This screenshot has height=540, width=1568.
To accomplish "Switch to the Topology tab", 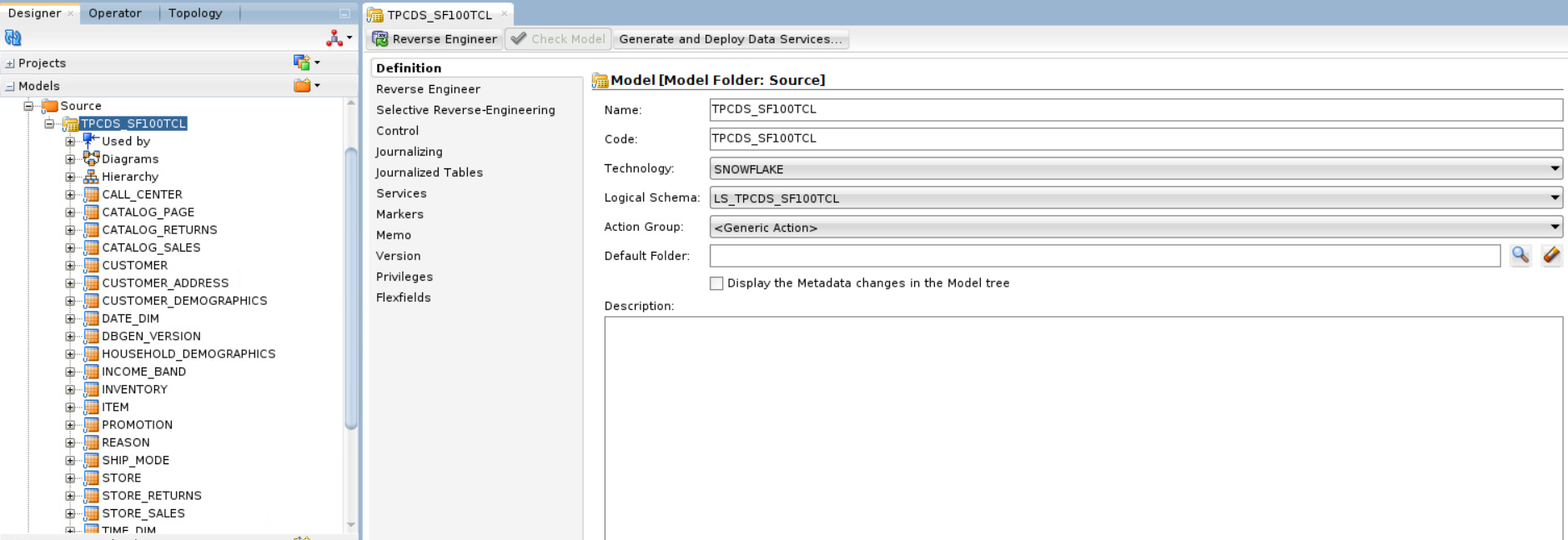I will (195, 13).
